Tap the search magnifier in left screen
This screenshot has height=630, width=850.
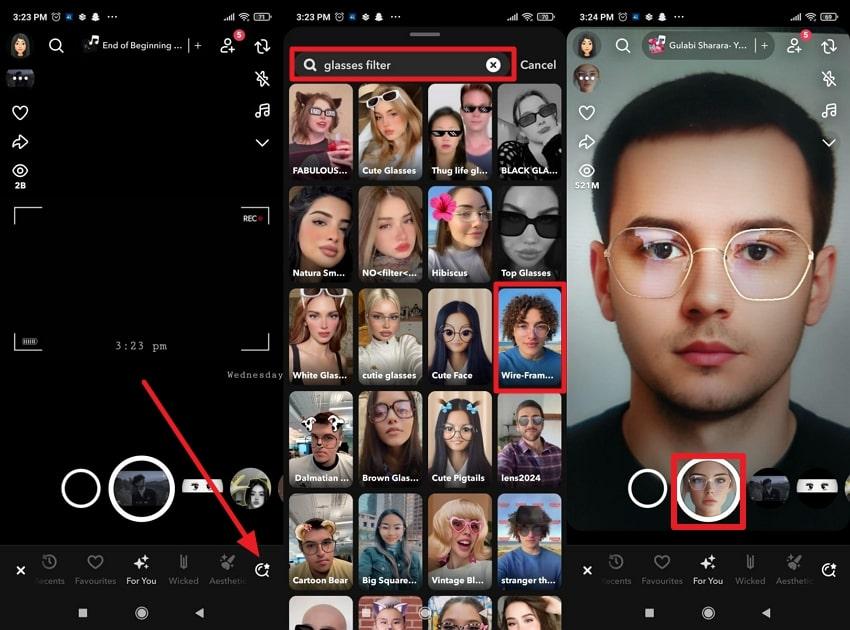coord(56,46)
